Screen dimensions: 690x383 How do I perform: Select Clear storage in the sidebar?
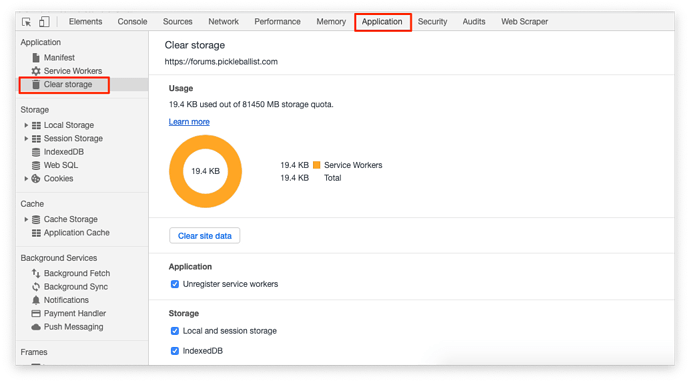[68, 85]
